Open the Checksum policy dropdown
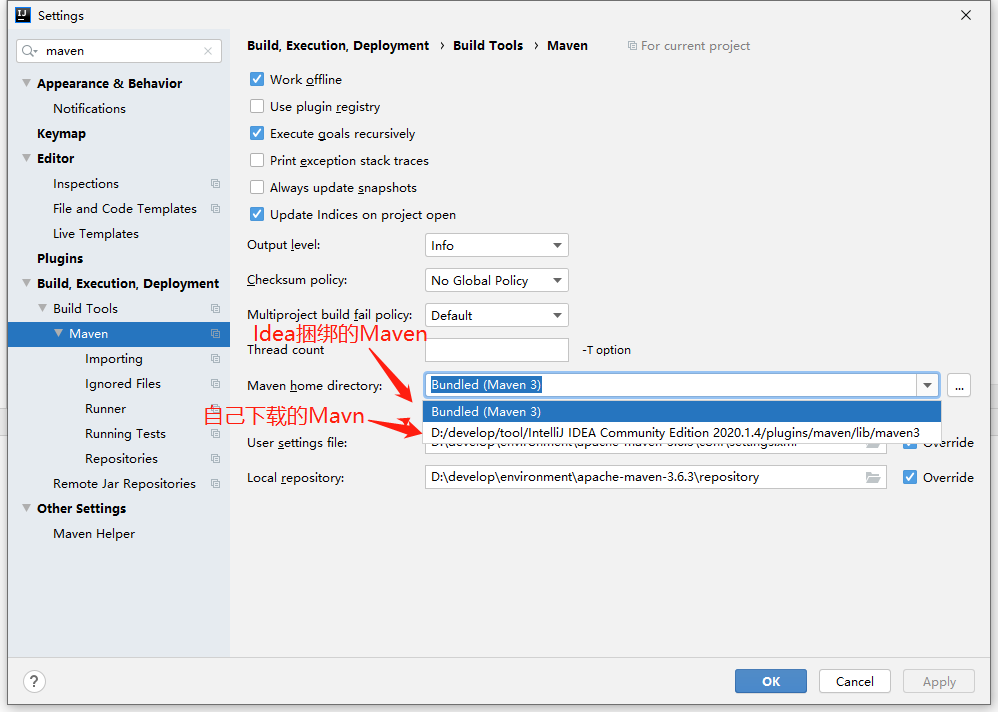Viewport: 998px width, 712px height. [496, 281]
